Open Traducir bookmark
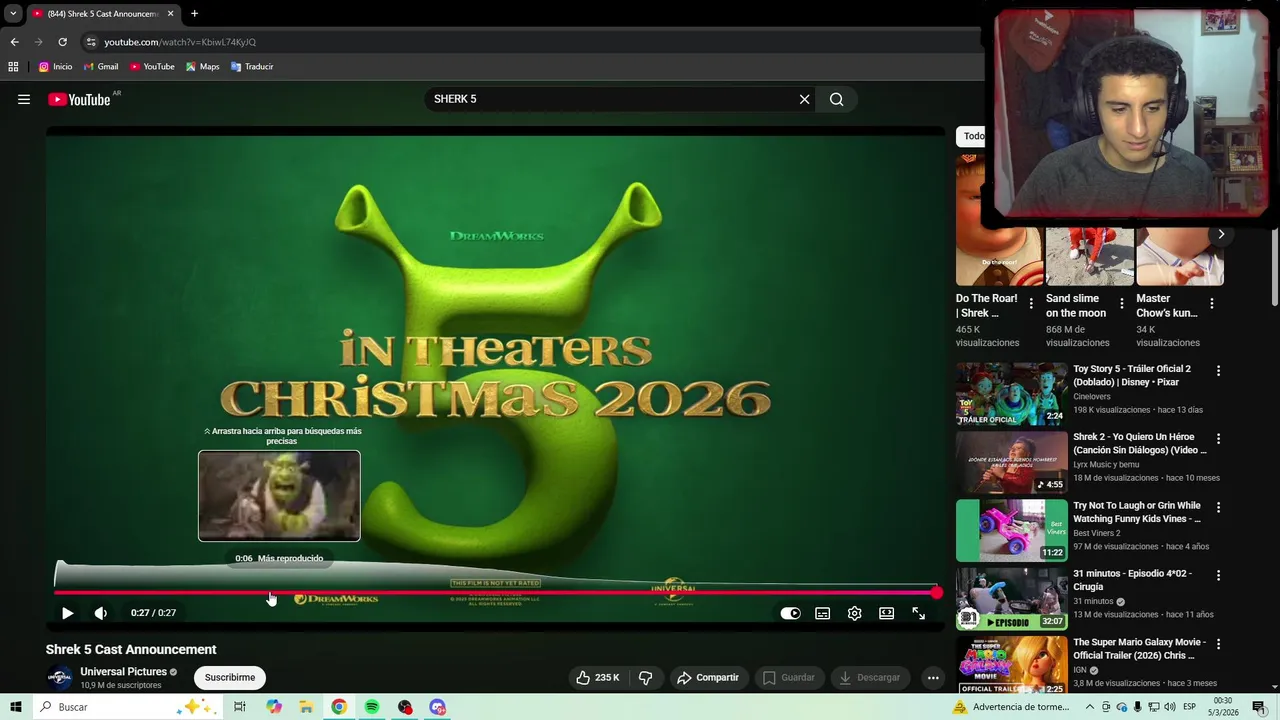The height and width of the screenshot is (720, 1280). pyautogui.click(x=252, y=67)
